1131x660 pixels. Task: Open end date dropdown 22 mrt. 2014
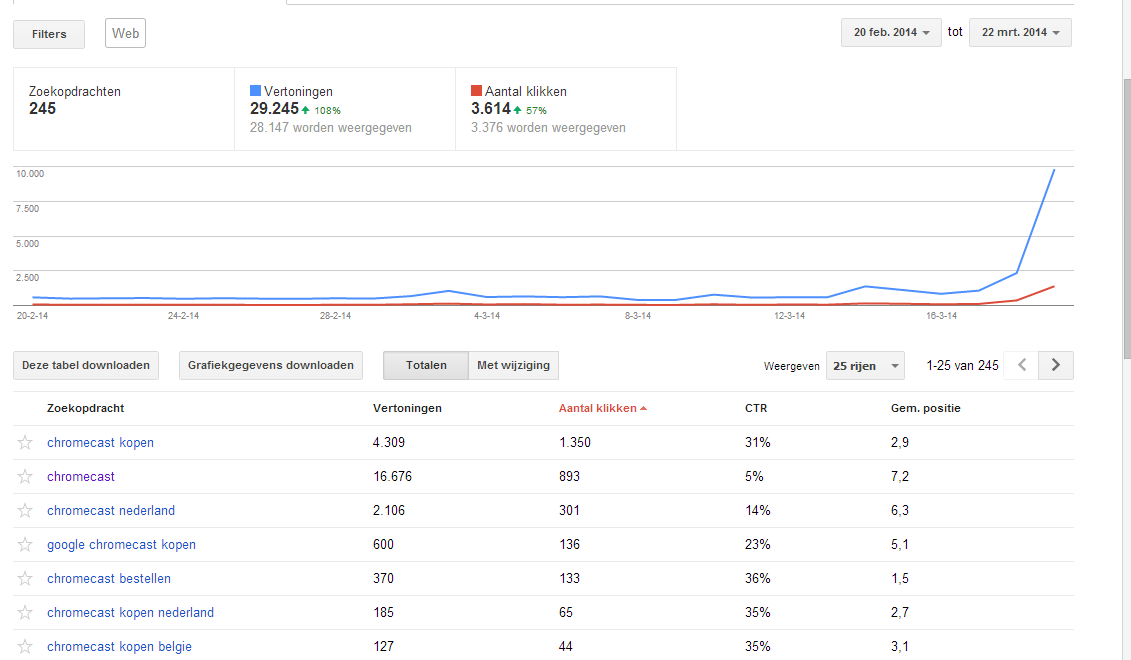[1020, 32]
